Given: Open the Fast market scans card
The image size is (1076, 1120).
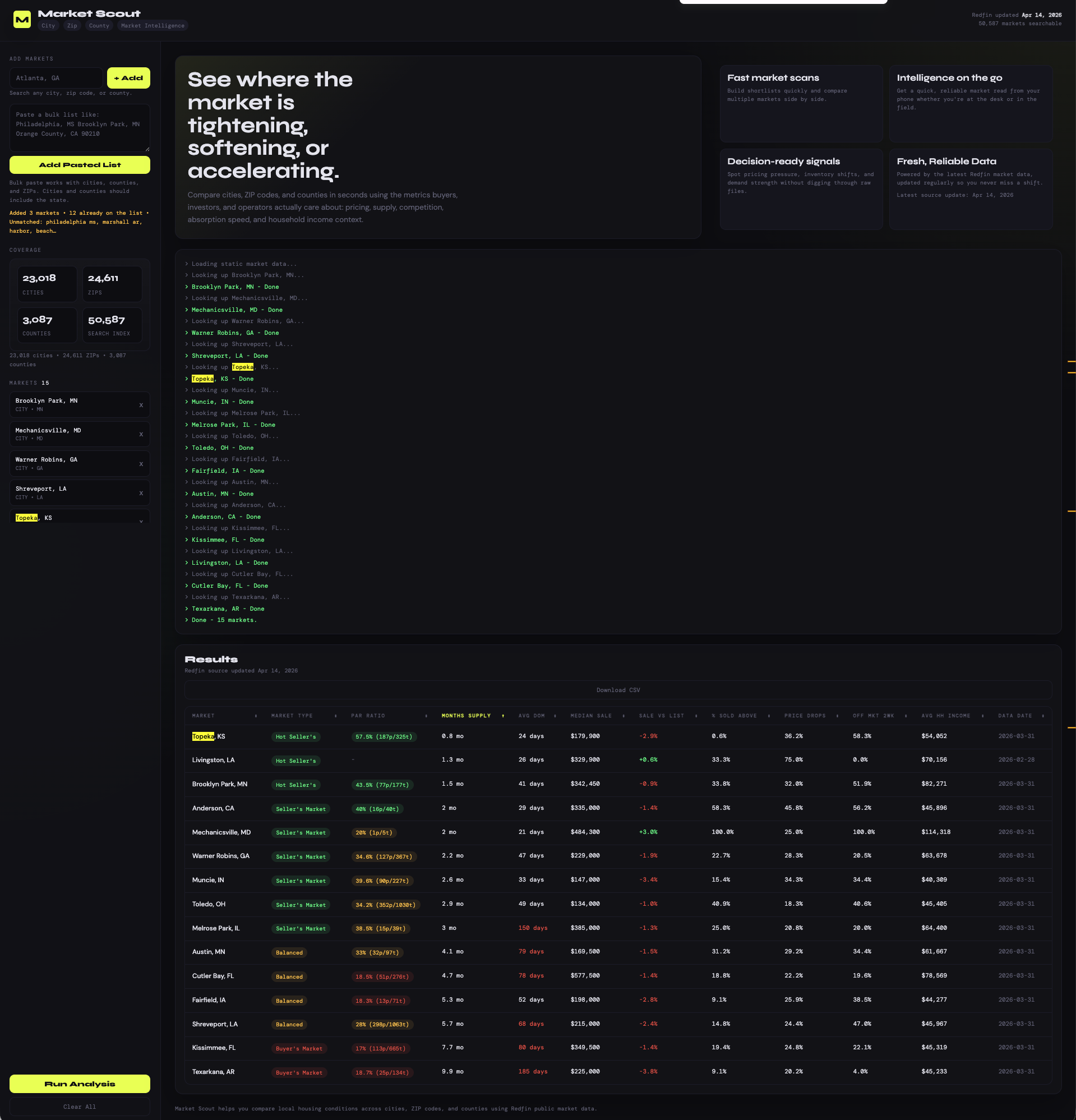Looking at the screenshot, I should 801,103.
